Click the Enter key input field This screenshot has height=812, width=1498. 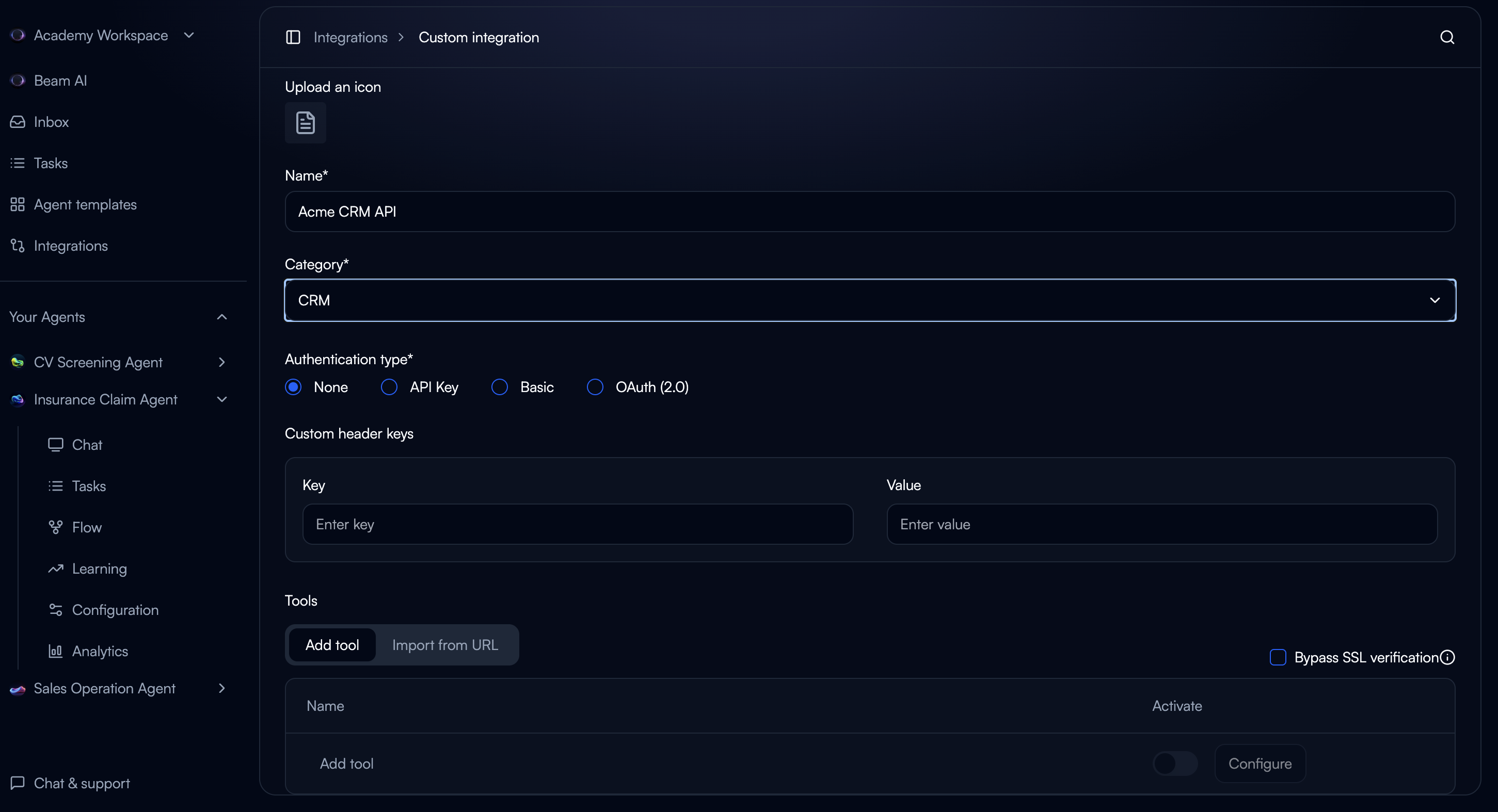click(x=578, y=524)
